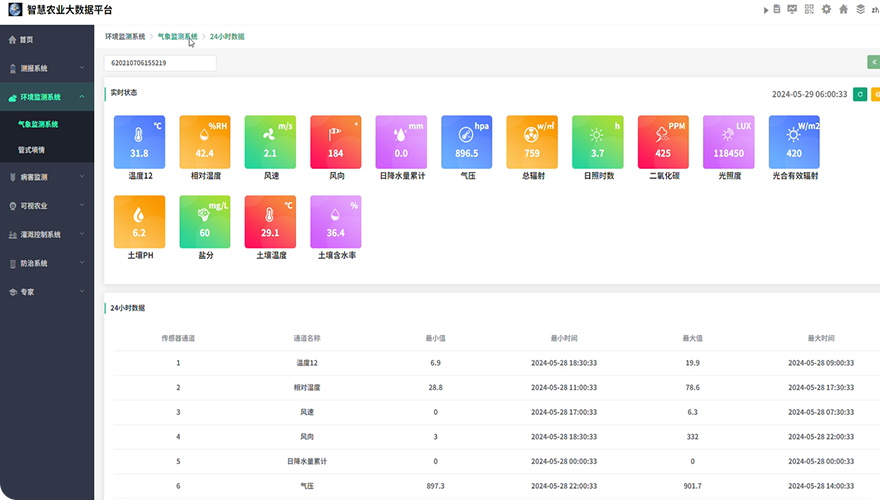Click the 温度12 temperature sensor tile

[x=139, y=141]
